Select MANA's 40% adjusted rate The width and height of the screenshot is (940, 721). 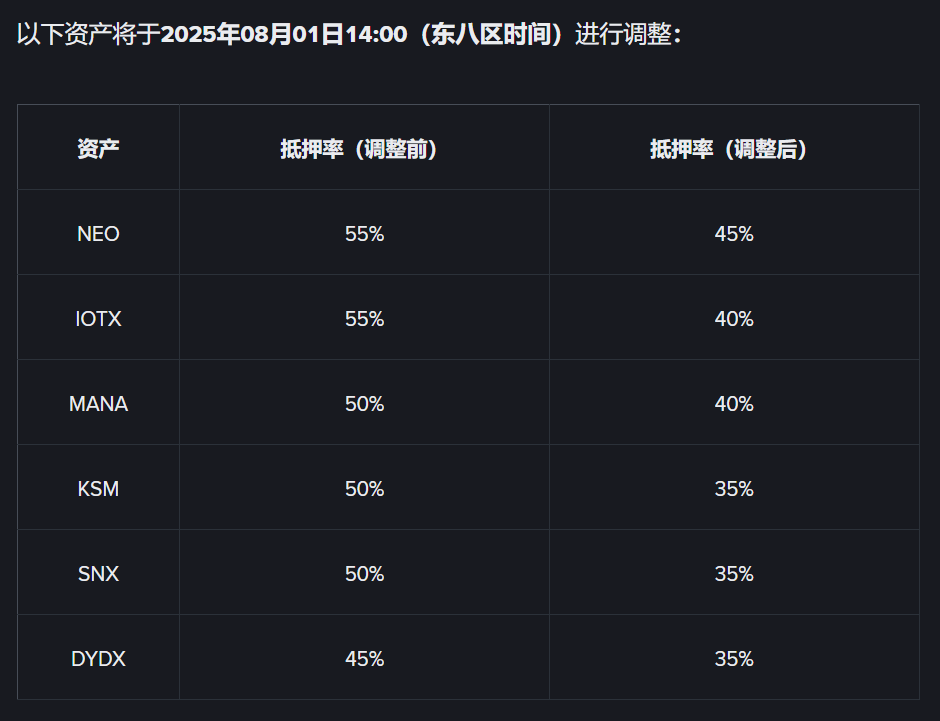point(734,403)
